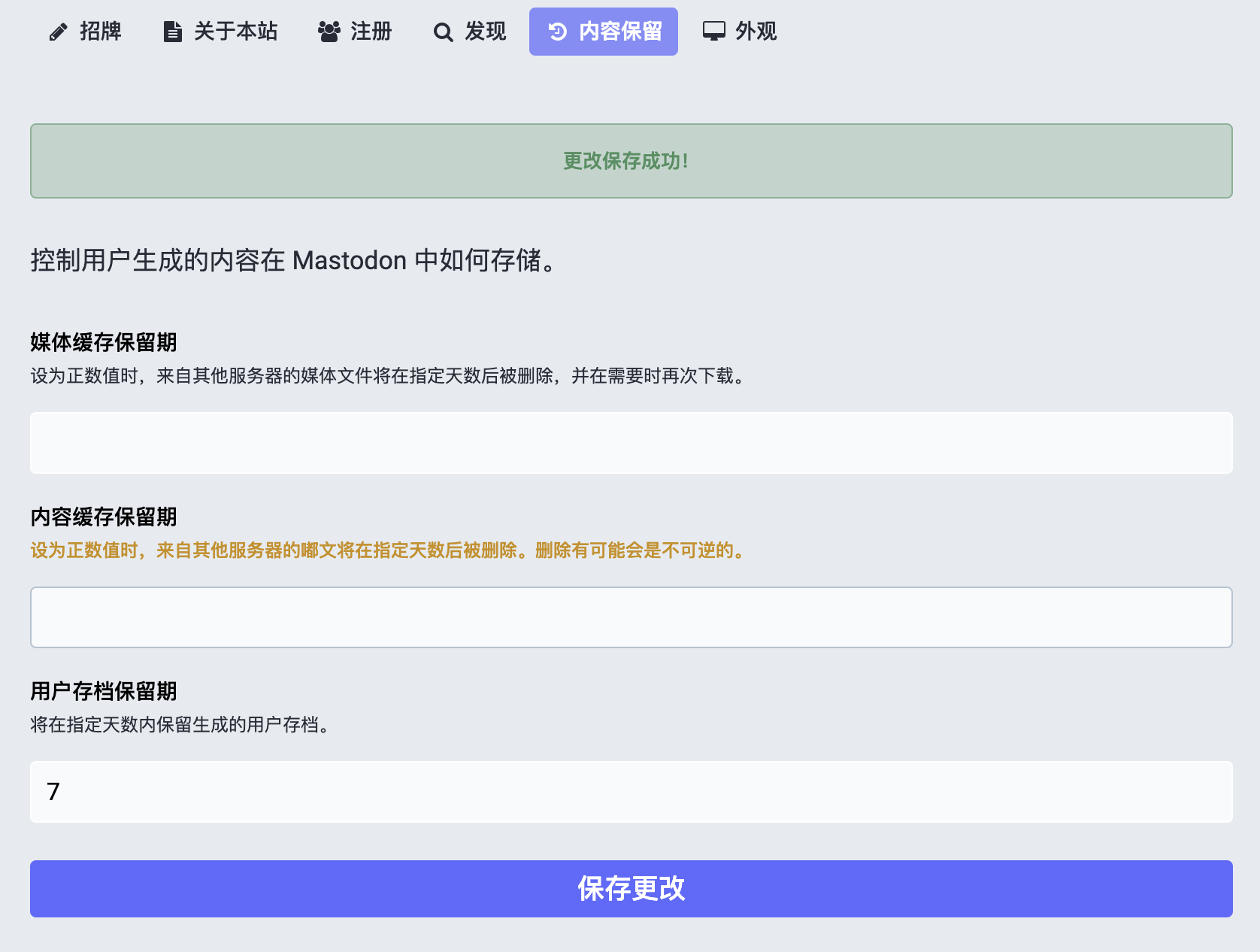Click the users group icon beside 注册
Viewport: 1260px width, 952px height.
[329, 32]
